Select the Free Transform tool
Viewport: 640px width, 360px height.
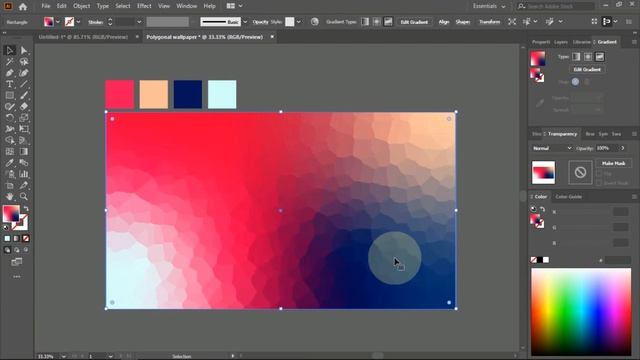click(x=24, y=129)
